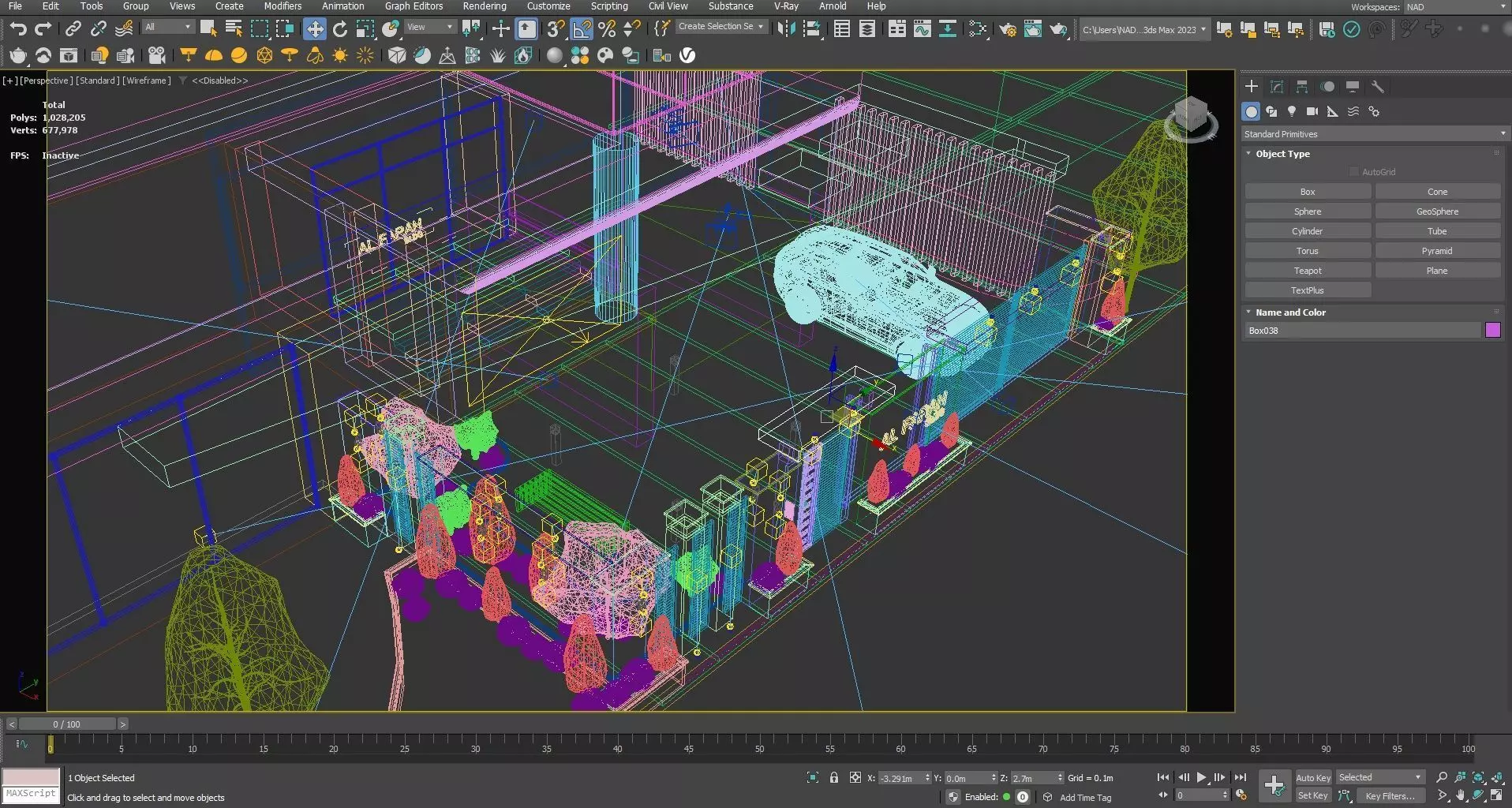Click the TextPlus button
The height and width of the screenshot is (808, 1512).
[1308, 290]
